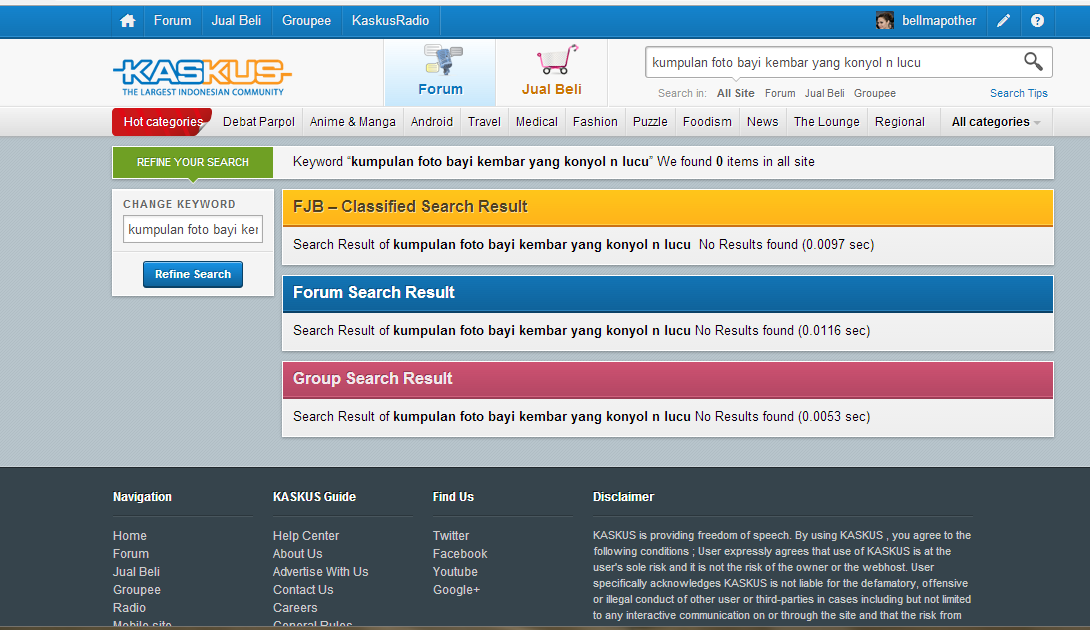Click the Change Keyword input field
Image resolution: width=1090 pixels, height=630 pixels.
click(193, 229)
